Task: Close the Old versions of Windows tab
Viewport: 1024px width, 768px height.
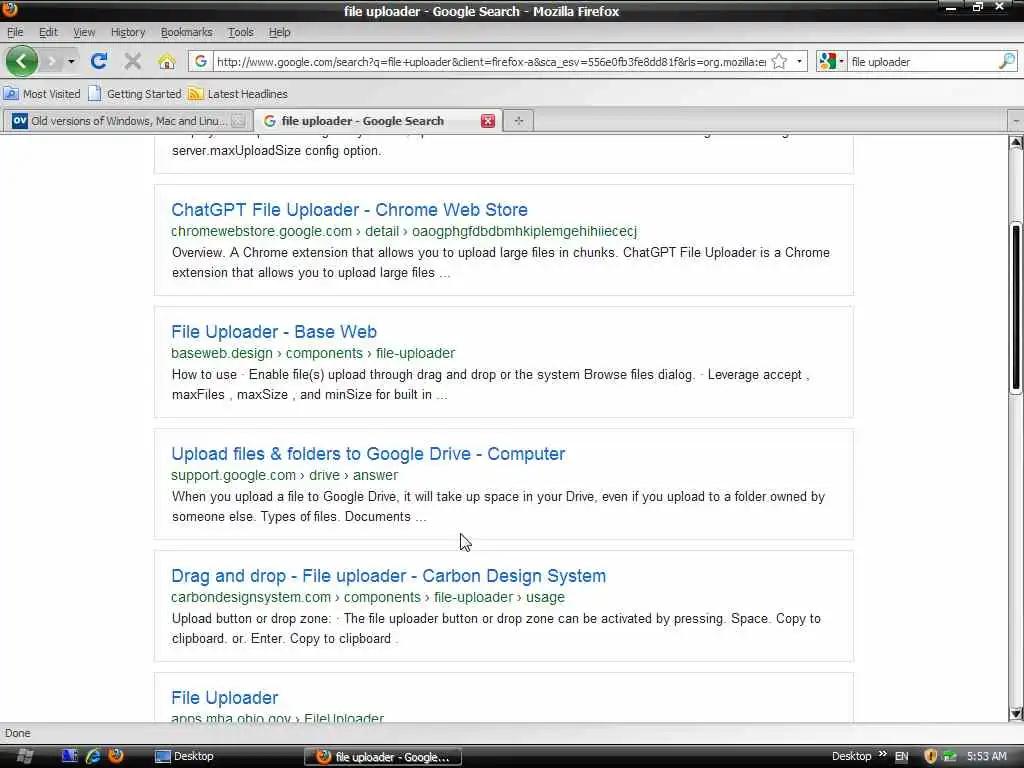Action: (x=238, y=121)
